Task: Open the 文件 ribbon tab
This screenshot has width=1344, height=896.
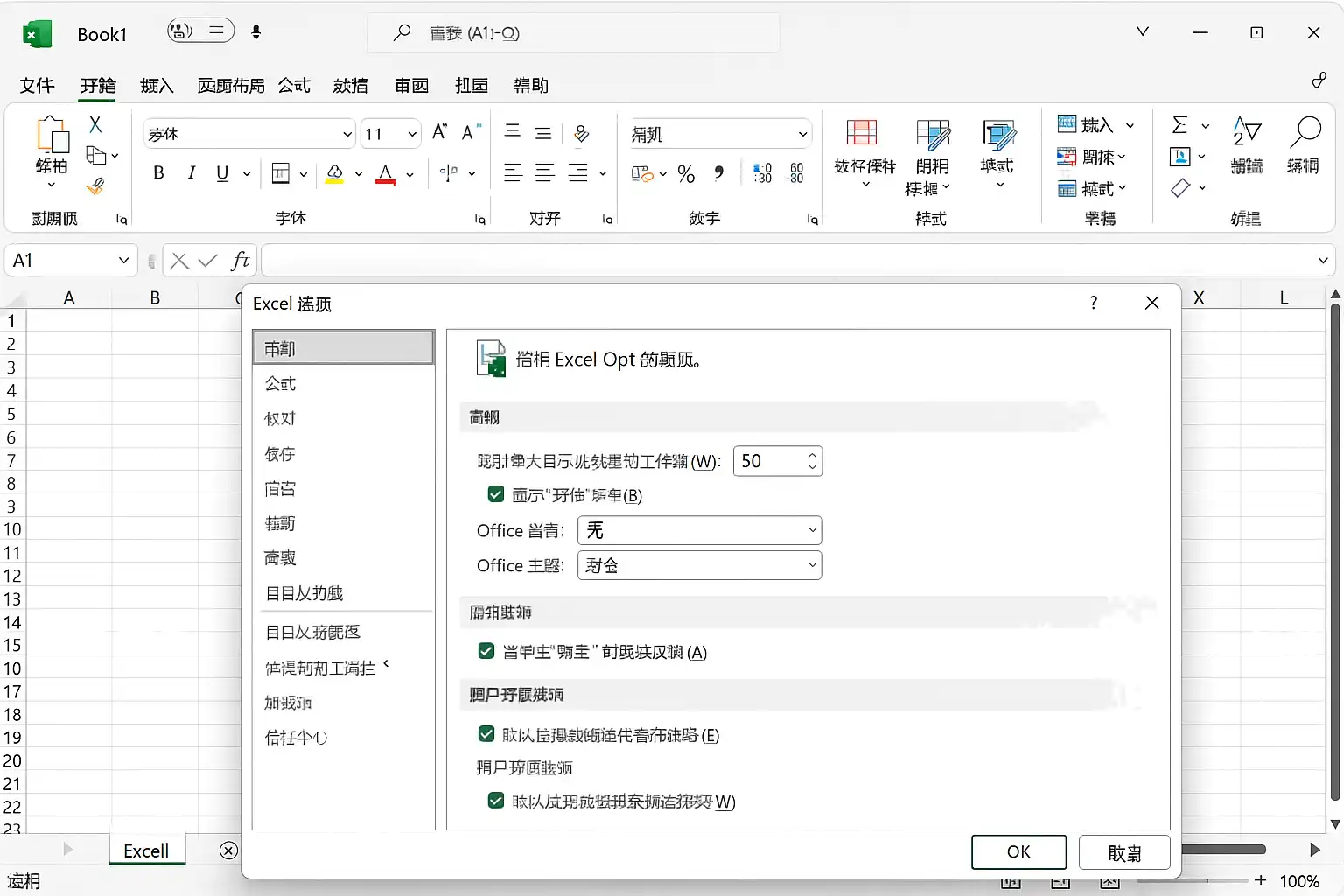Action: tap(37, 85)
